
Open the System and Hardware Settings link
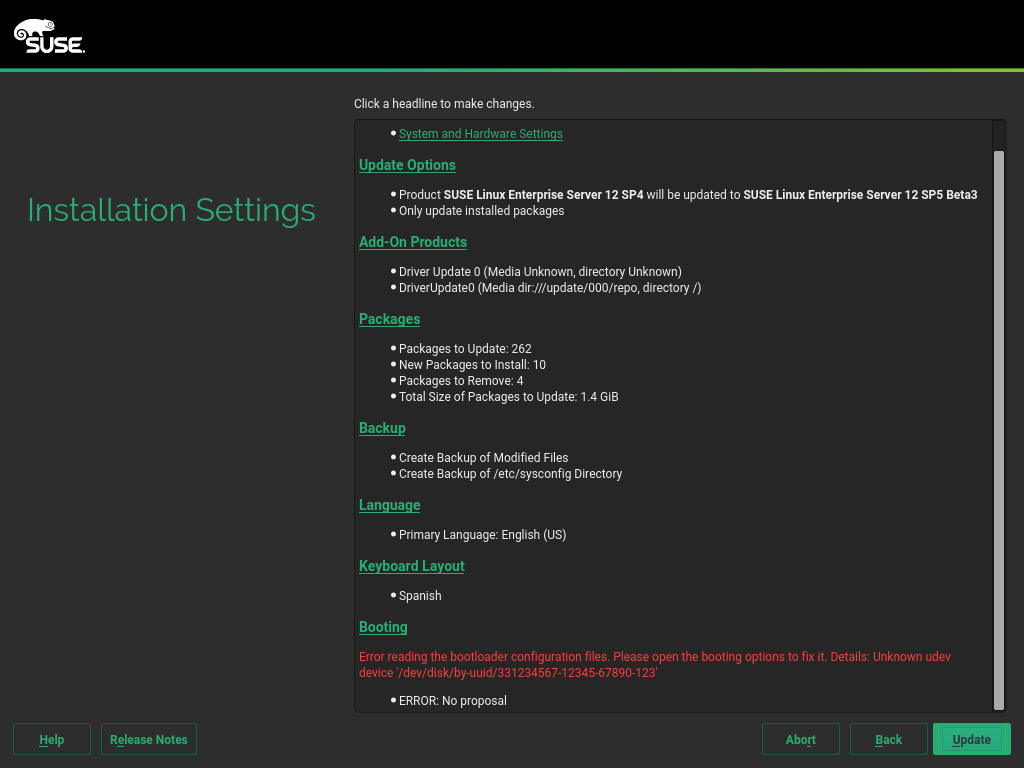480,134
